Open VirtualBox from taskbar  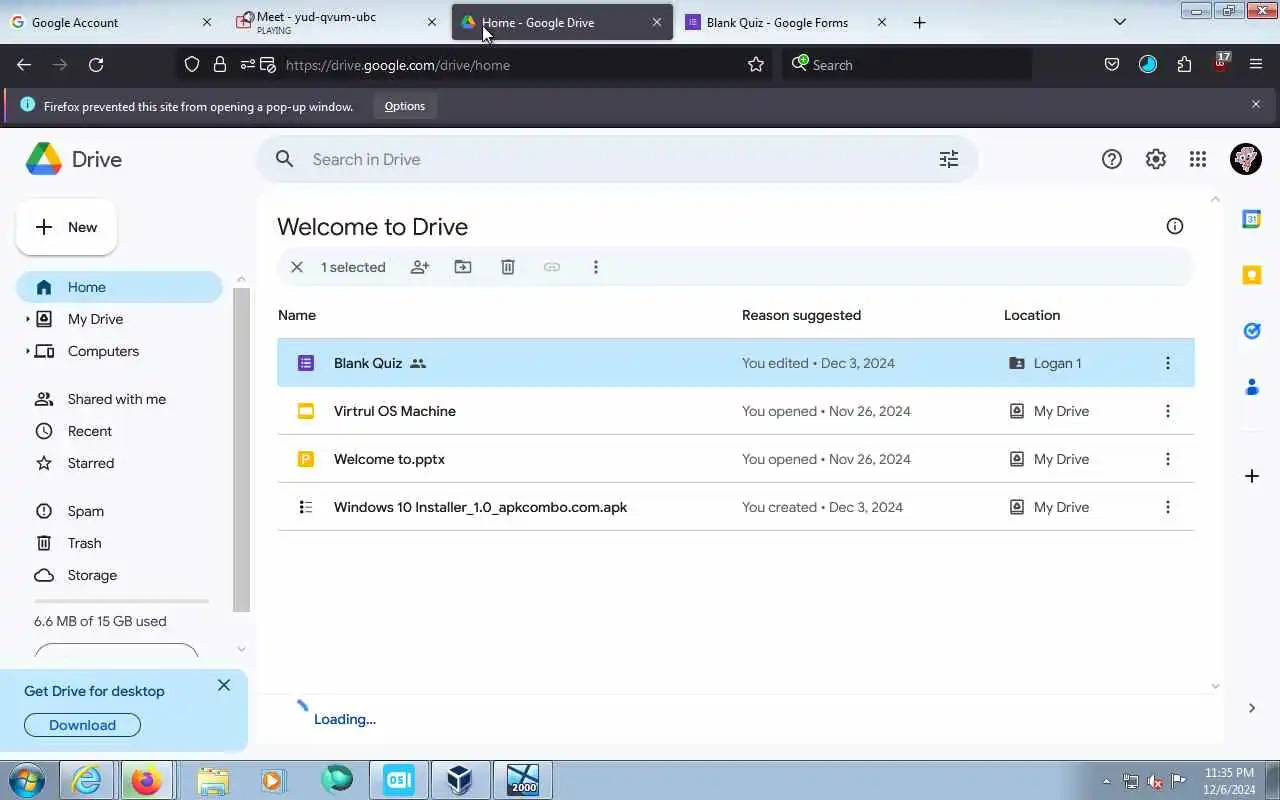click(x=460, y=780)
